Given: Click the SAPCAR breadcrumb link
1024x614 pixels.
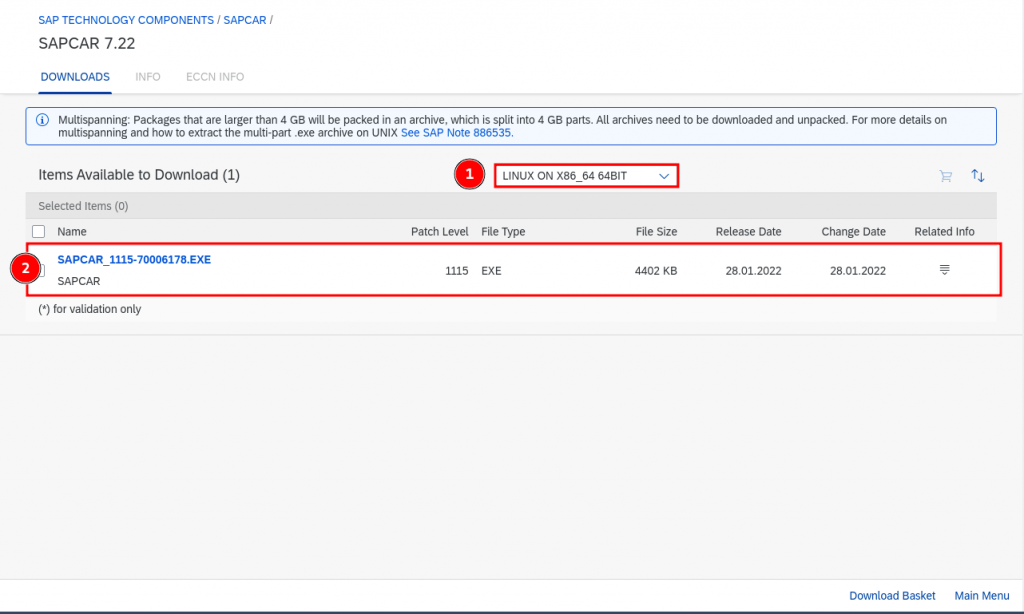Looking at the screenshot, I should click(x=244, y=20).
